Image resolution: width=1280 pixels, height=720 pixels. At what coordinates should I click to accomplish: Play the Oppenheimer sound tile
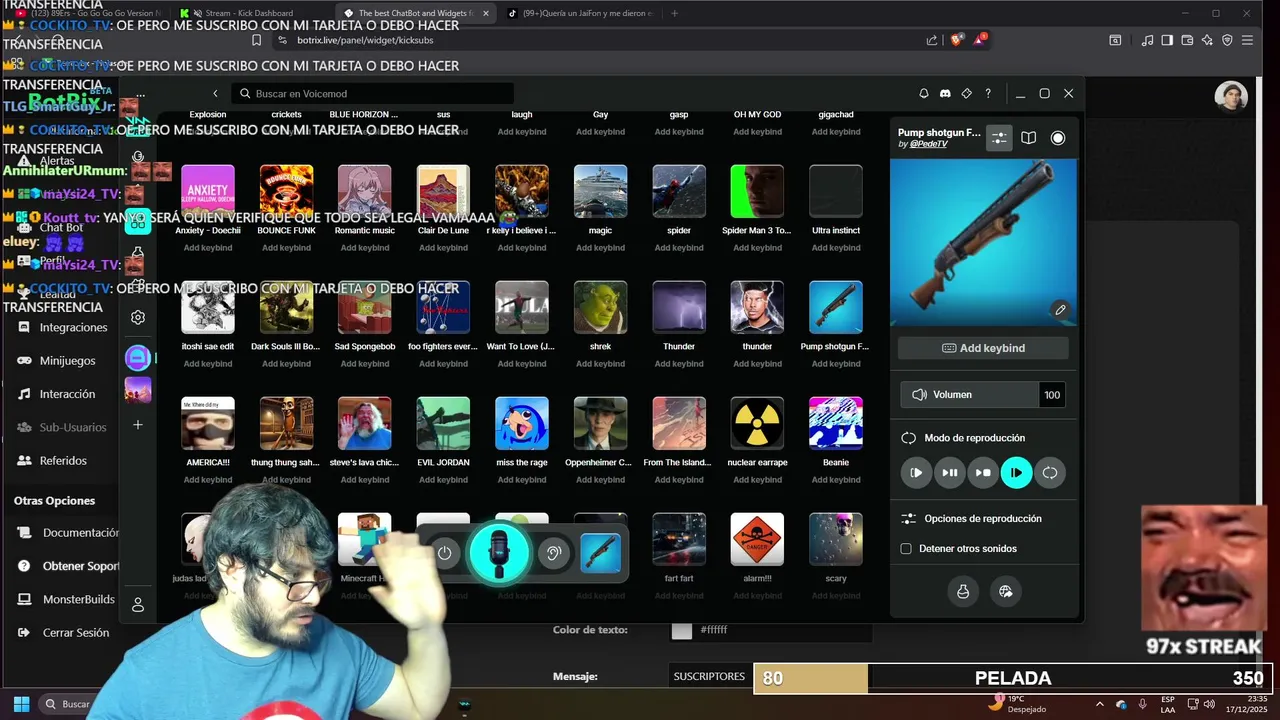tap(600, 423)
